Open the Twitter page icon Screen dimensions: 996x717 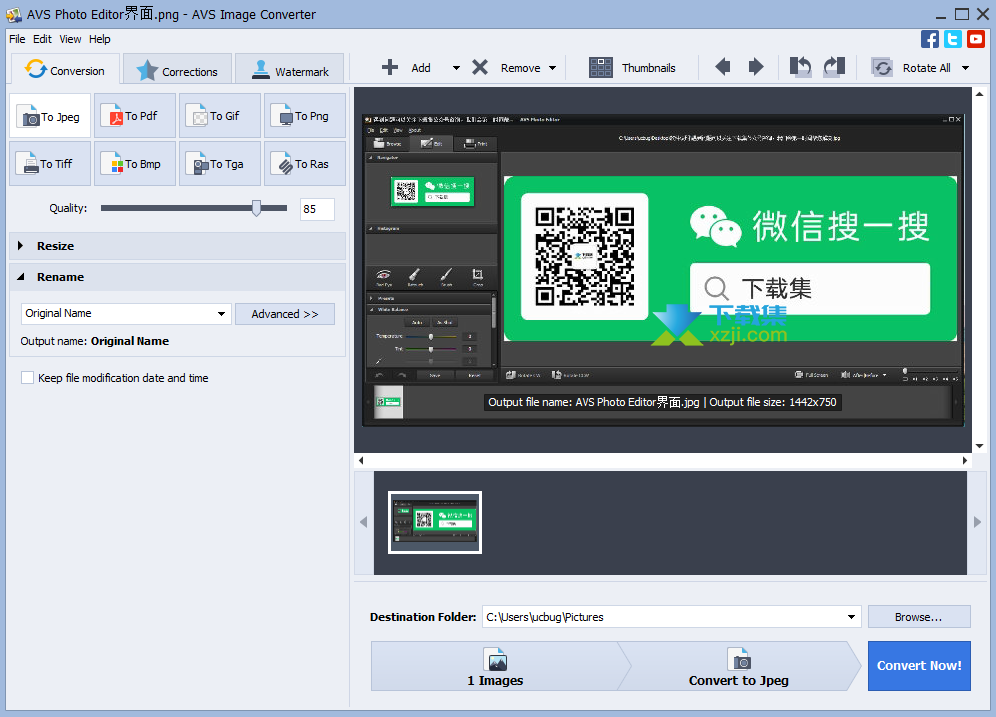pyautogui.click(x=953, y=39)
